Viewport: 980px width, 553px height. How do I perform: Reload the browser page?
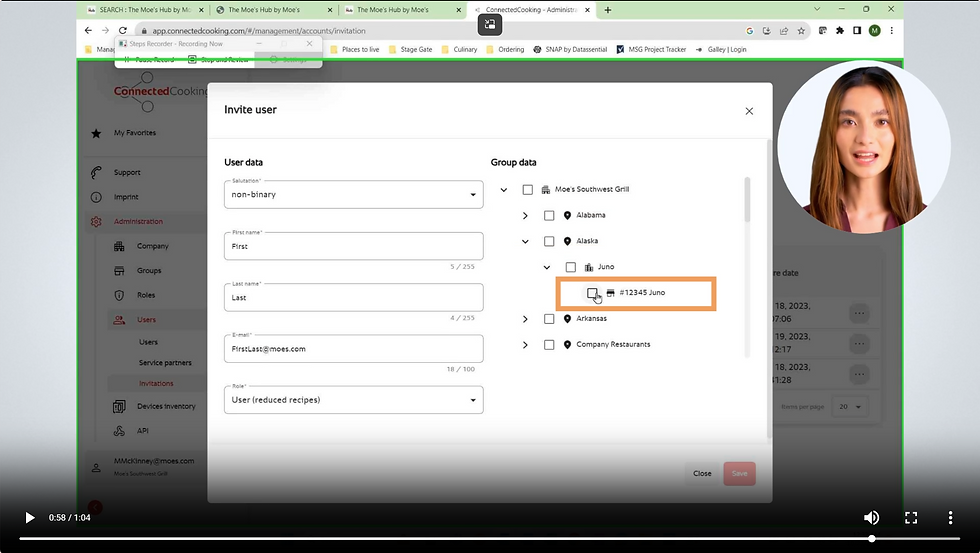pos(122,31)
